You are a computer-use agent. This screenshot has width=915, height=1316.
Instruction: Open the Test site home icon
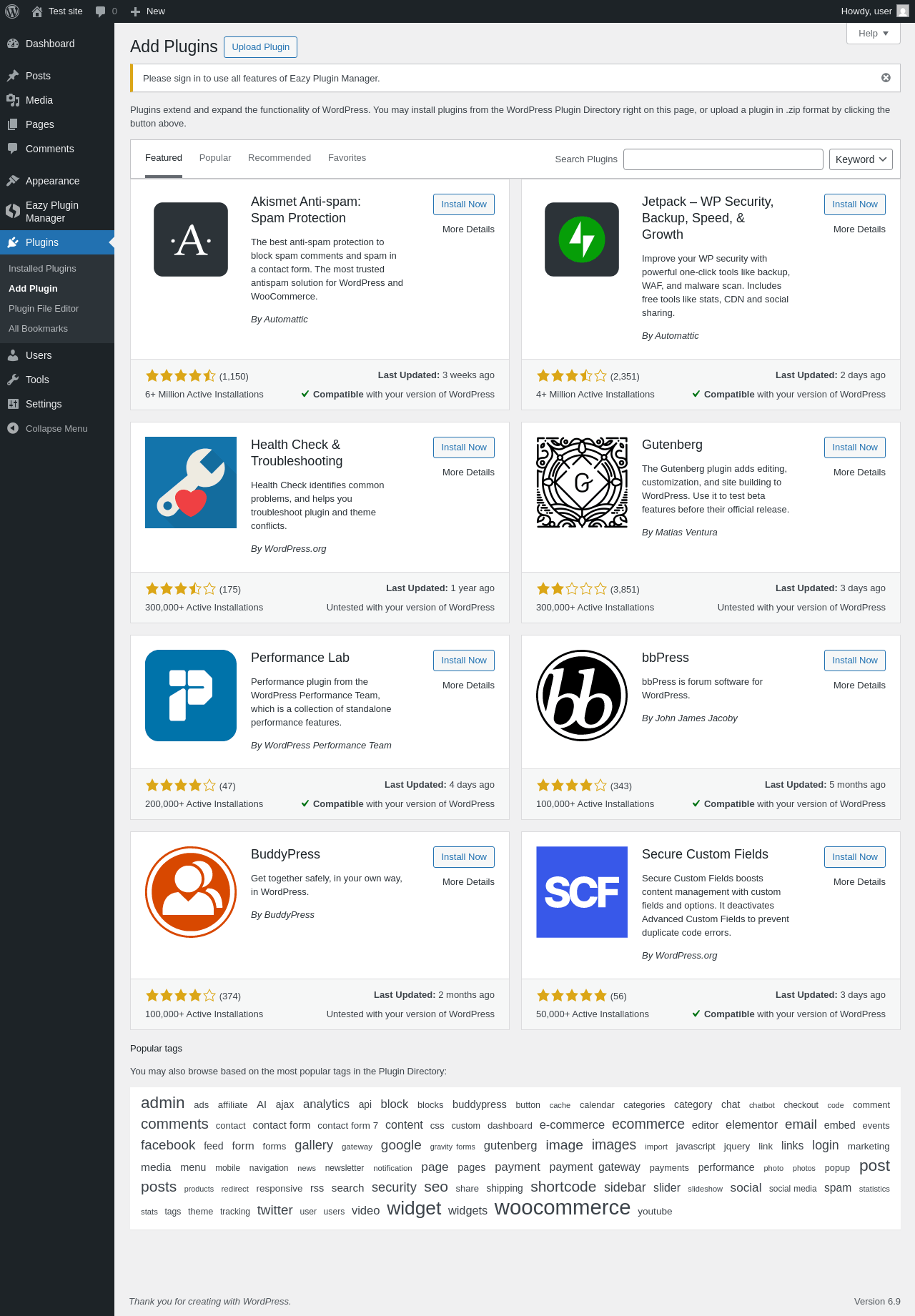(x=37, y=11)
